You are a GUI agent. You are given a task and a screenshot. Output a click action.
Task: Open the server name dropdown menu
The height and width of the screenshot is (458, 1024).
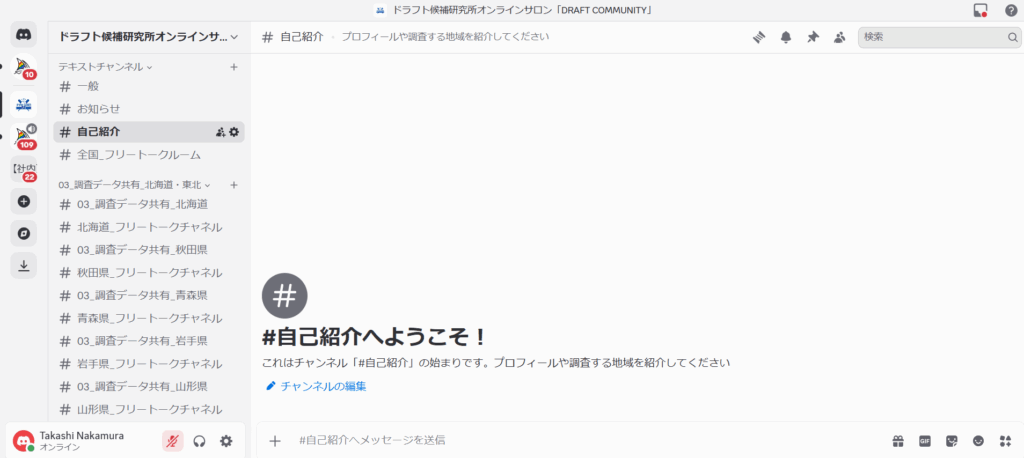point(149,37)
